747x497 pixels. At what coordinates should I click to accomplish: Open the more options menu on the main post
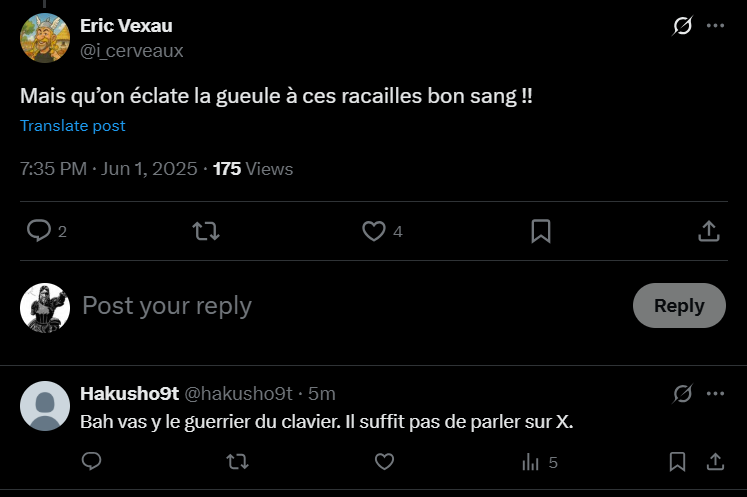tap(715, 26)
